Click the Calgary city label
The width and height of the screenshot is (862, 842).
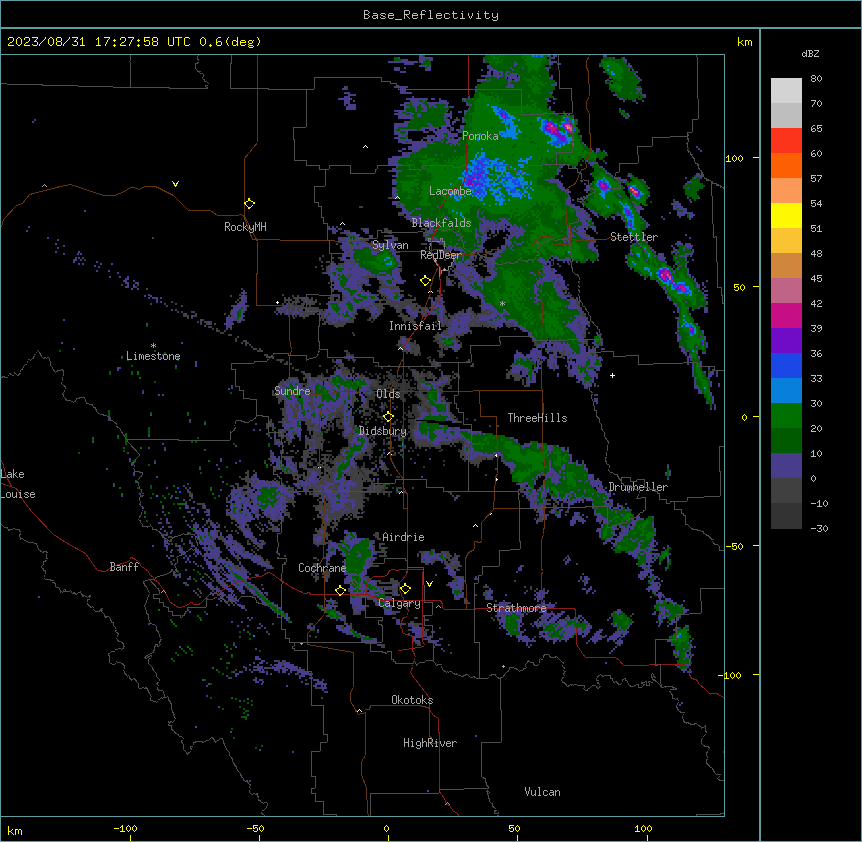tap(399, 603)
